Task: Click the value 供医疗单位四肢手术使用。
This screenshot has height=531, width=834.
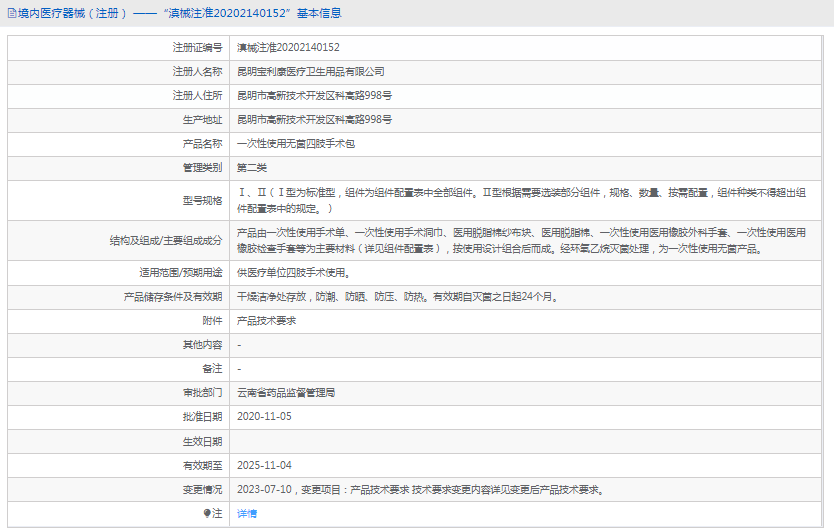Action: [295, 272]
